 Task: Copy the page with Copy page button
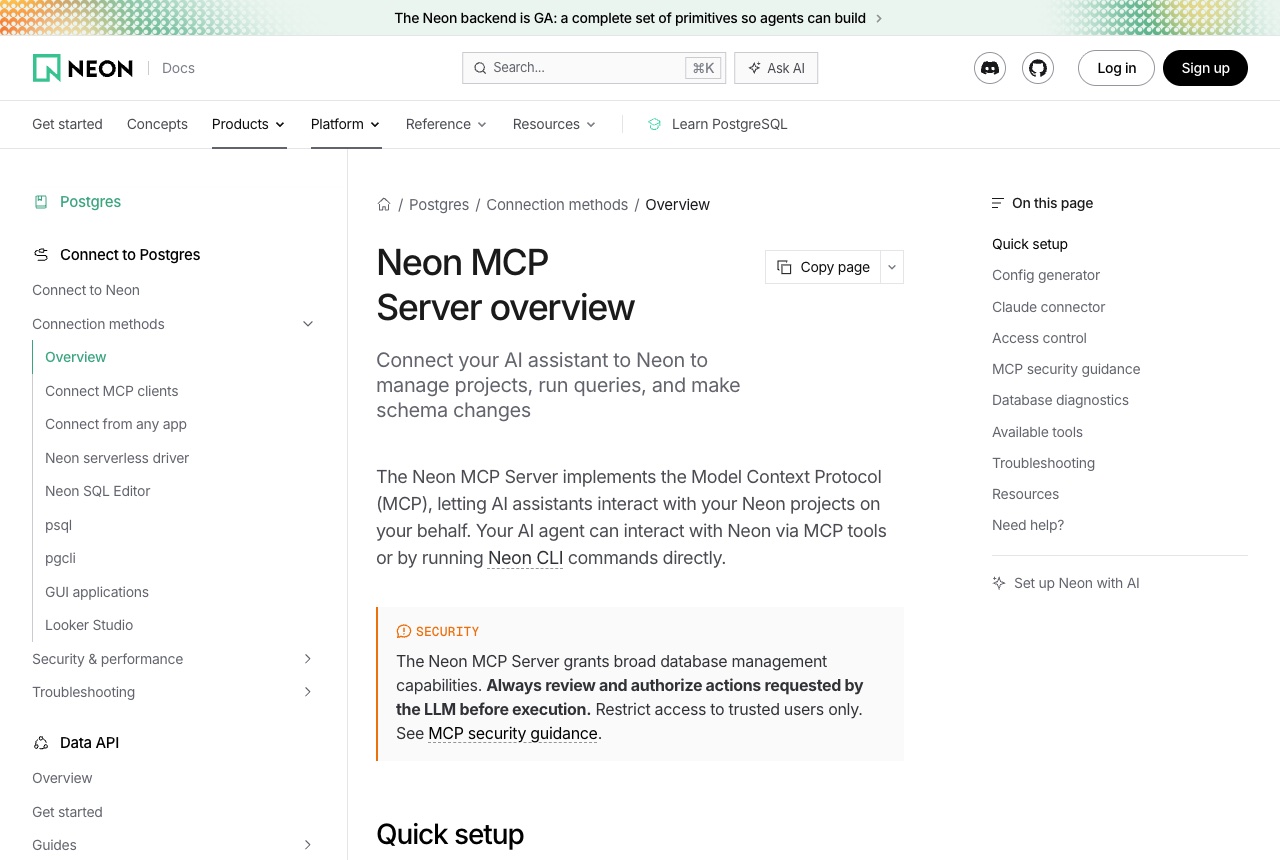coord(823,267)
